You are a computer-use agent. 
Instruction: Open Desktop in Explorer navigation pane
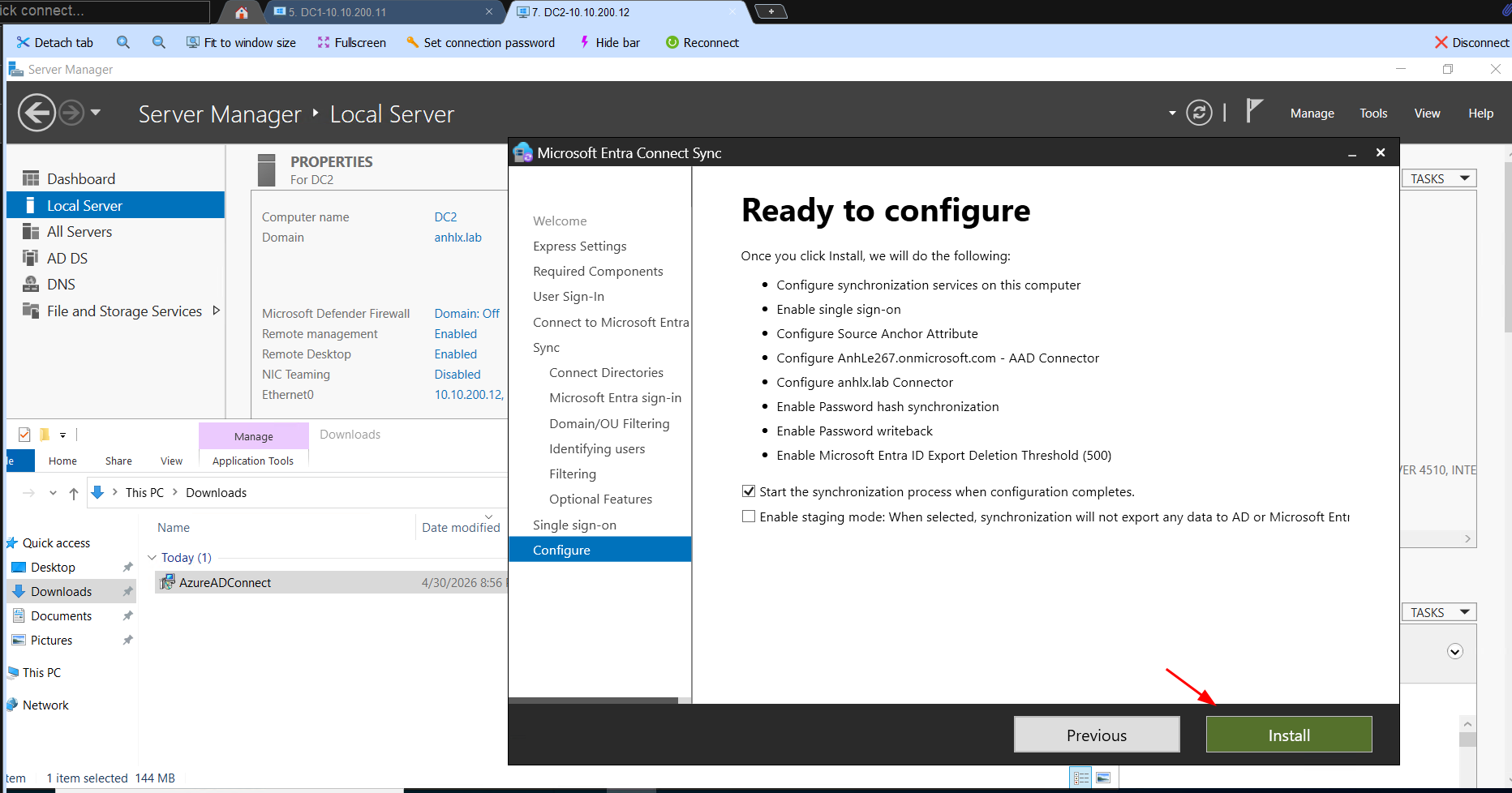pos(53,568)
